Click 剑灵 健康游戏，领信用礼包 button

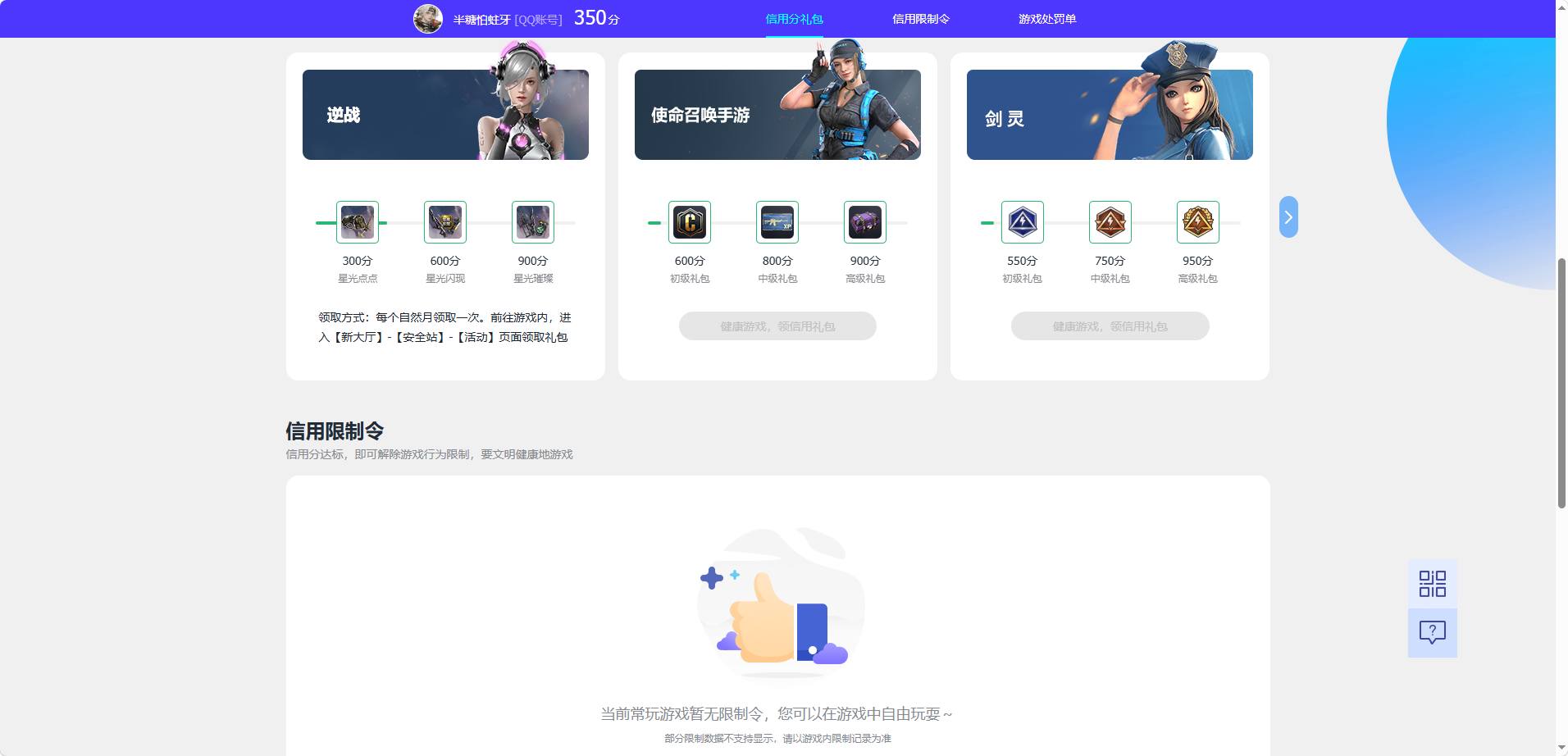pos(1110,326)
